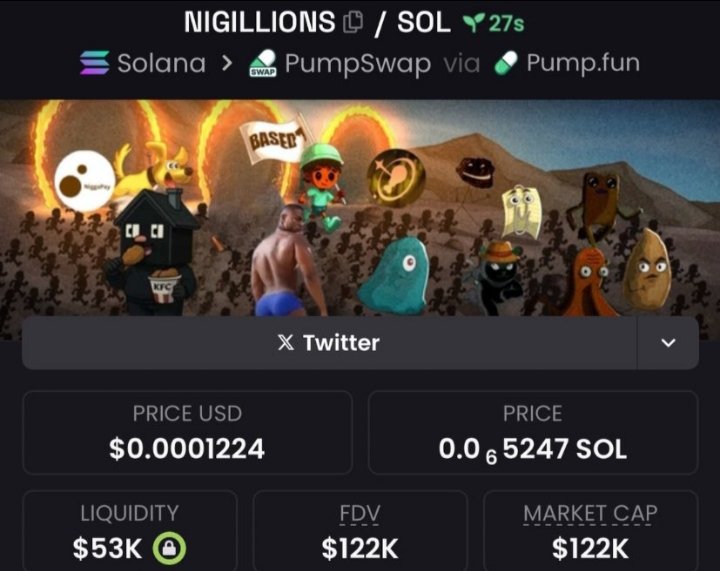Open the token banner image

360,207
